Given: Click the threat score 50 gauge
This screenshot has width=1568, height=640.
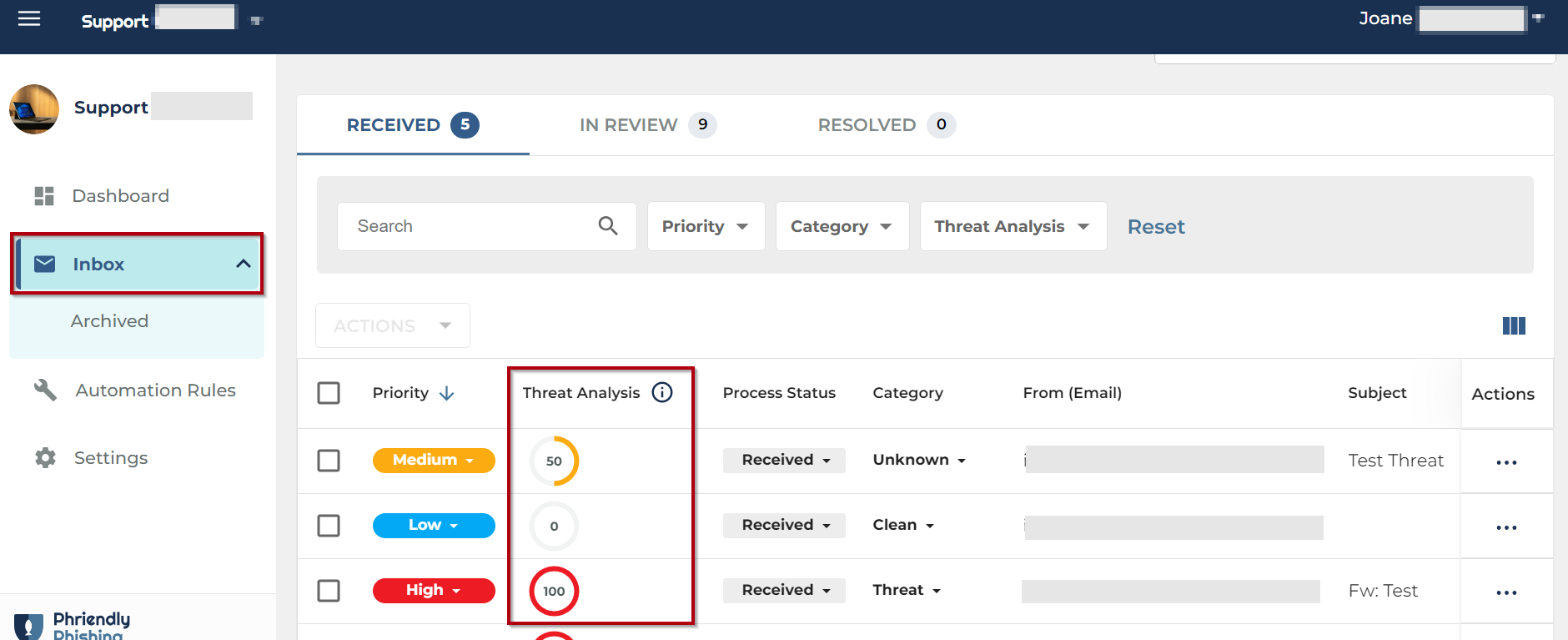Looking at the screenshot, I should 554,461.
